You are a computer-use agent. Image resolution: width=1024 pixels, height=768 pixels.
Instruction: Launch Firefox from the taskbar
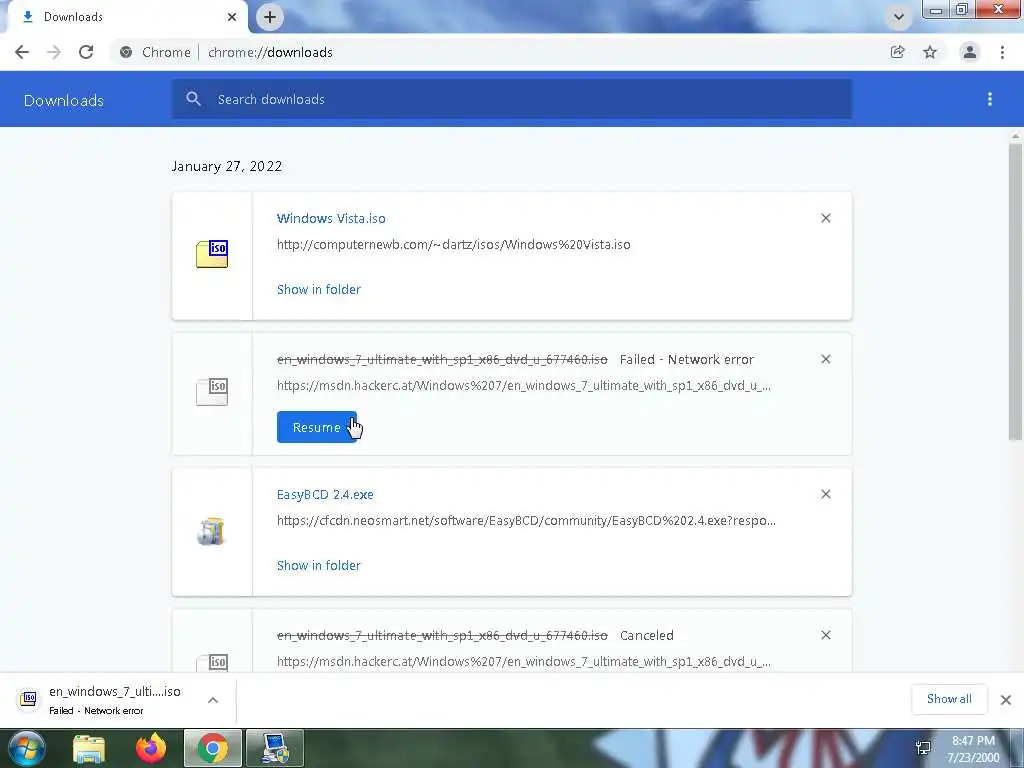click(x=151, y=749)
